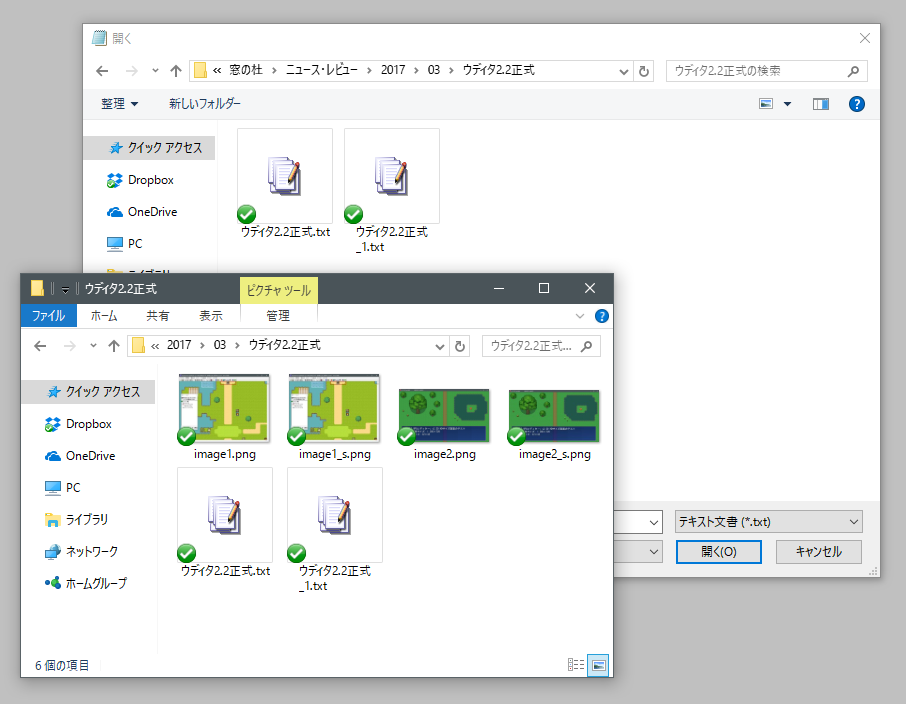Open file type テキスト文書 (*.txt) dropdown

tap(768, 522)
